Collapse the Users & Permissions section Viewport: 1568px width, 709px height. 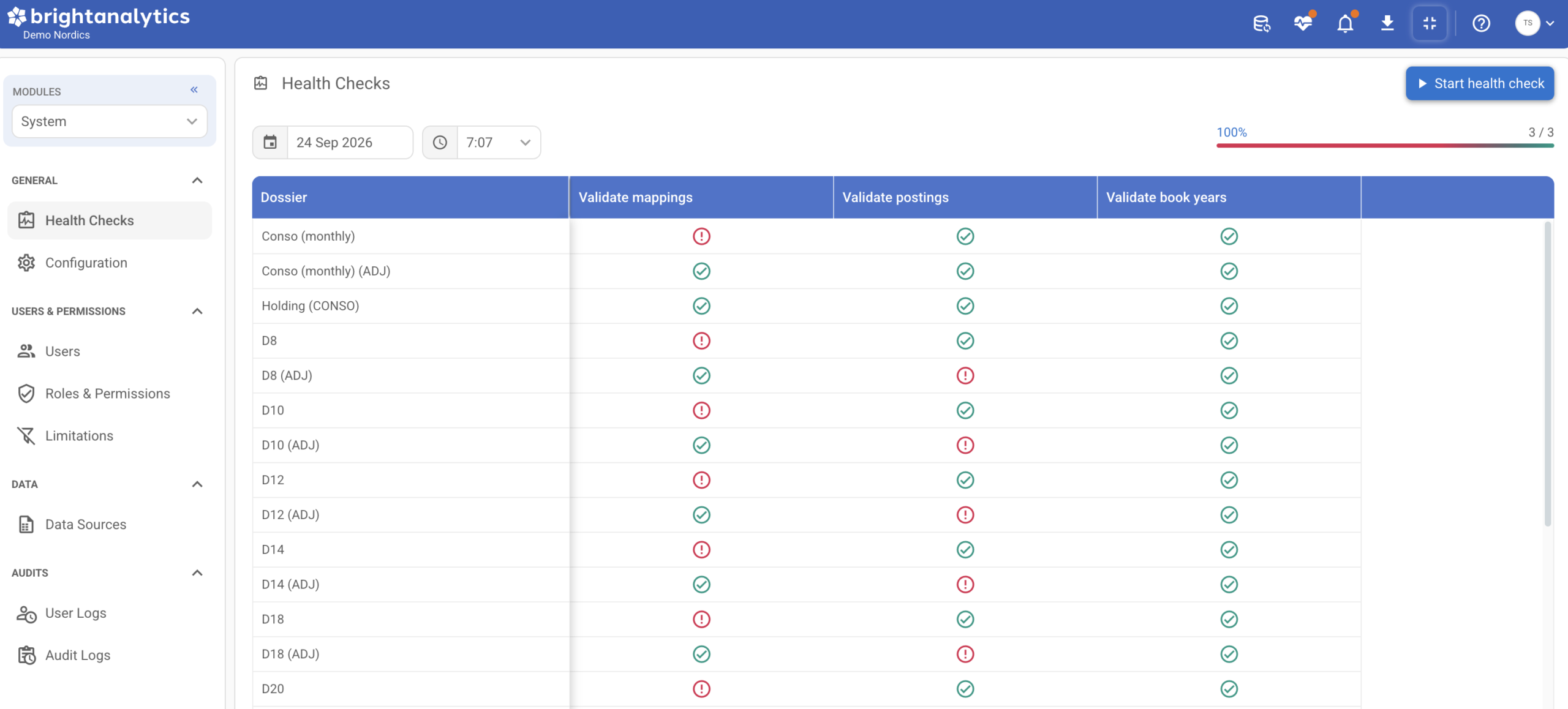197,311
